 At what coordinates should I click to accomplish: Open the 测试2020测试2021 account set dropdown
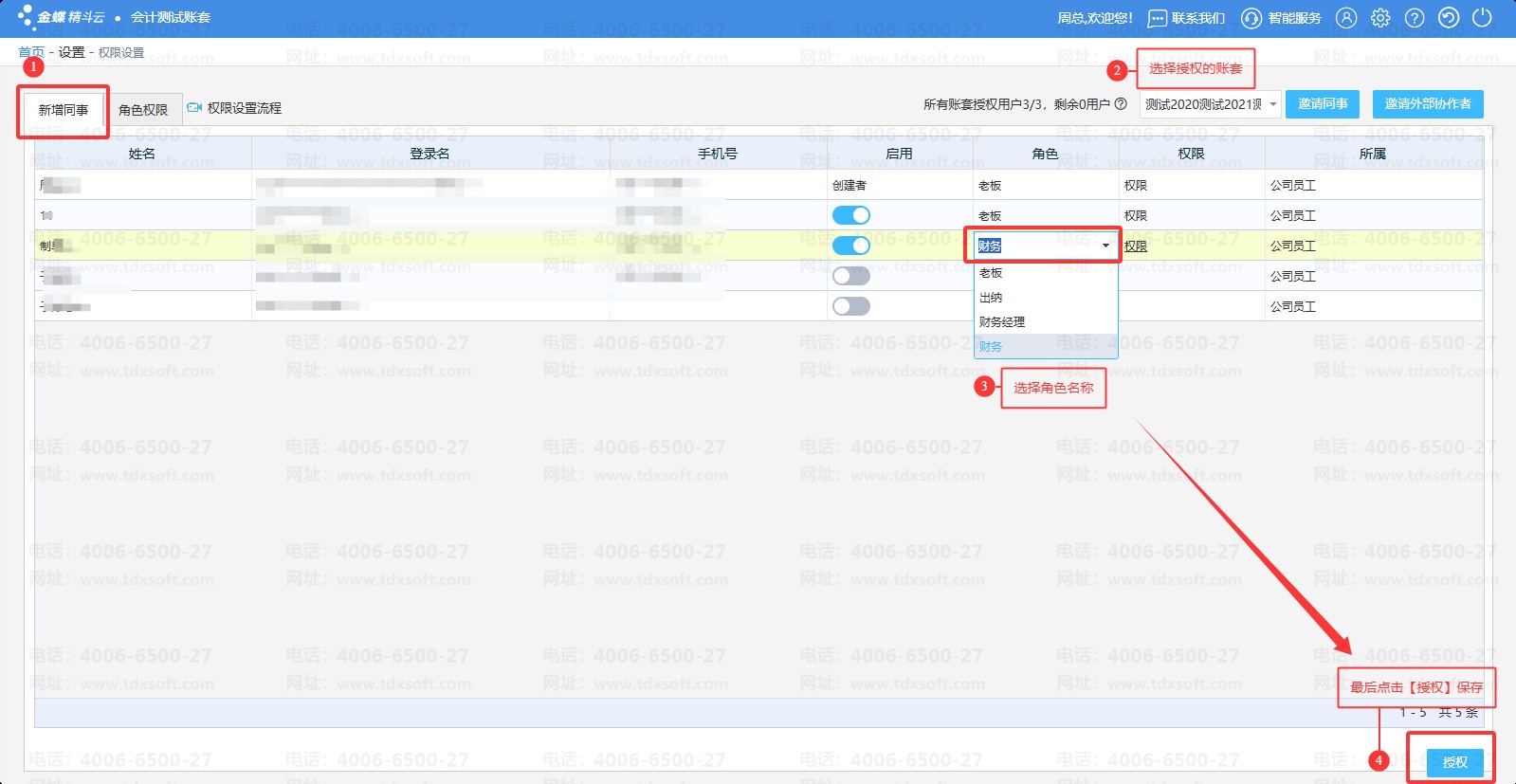1210,104
